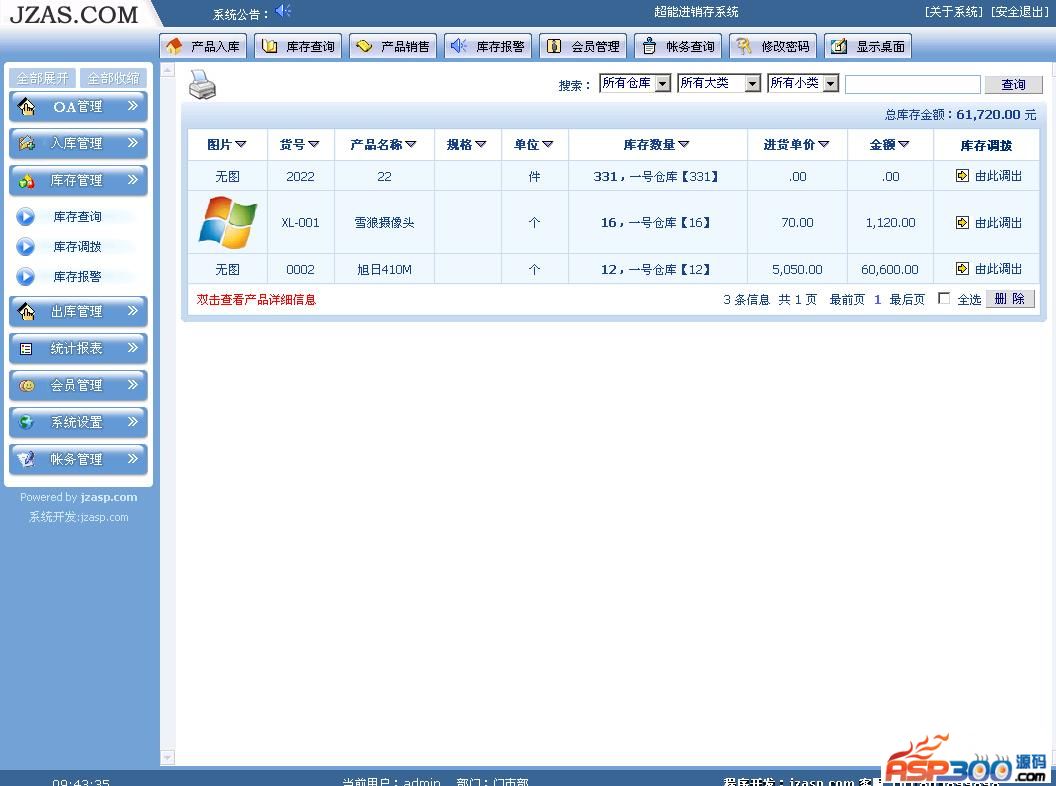Open the 所有小类 subcategory dropdown
Screen dimensions: 1056x786
click(803, 83)
